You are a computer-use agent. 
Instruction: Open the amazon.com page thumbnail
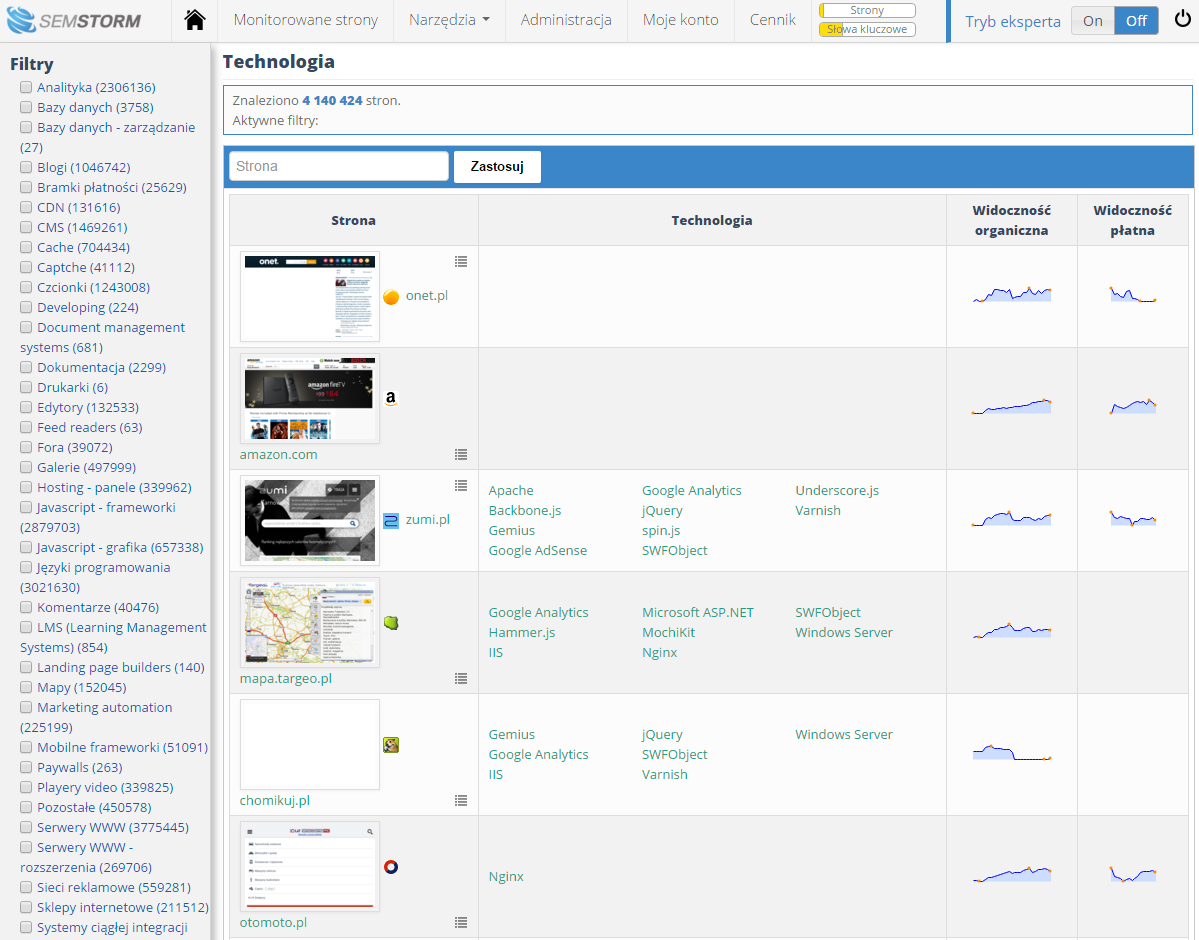point(310,398)
